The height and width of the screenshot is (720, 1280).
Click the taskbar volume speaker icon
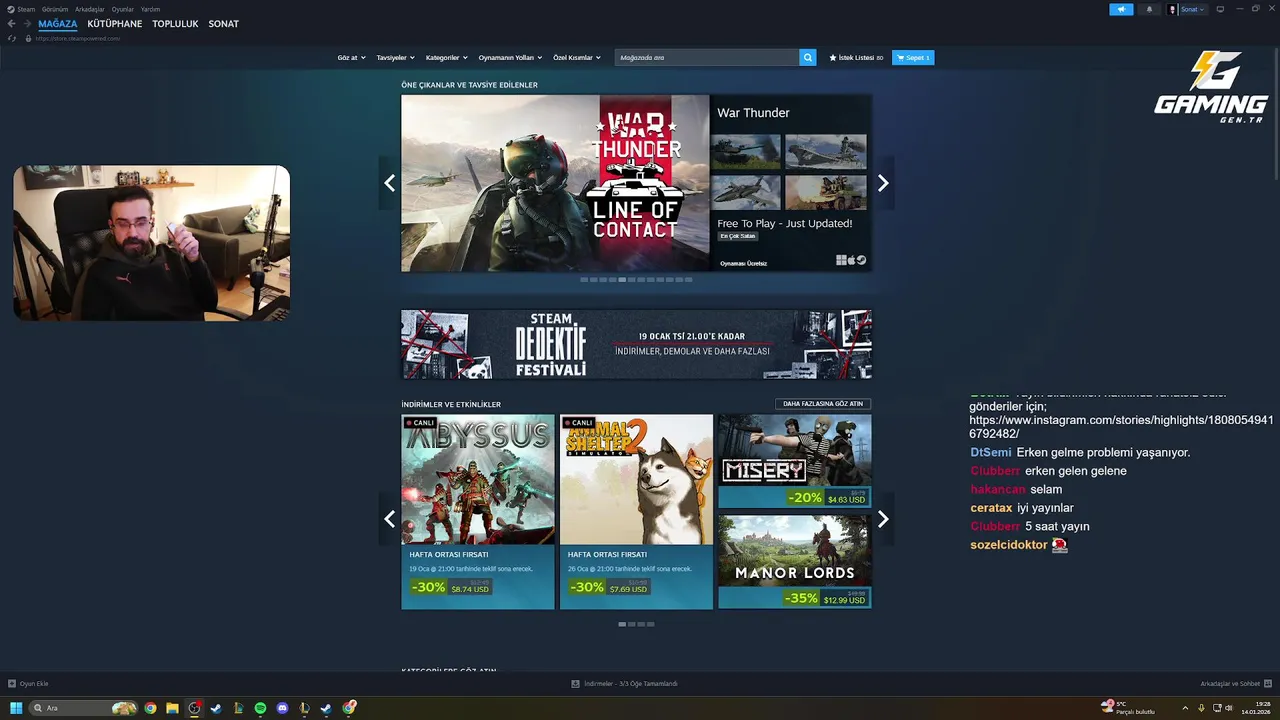(x=1228, y=708)
